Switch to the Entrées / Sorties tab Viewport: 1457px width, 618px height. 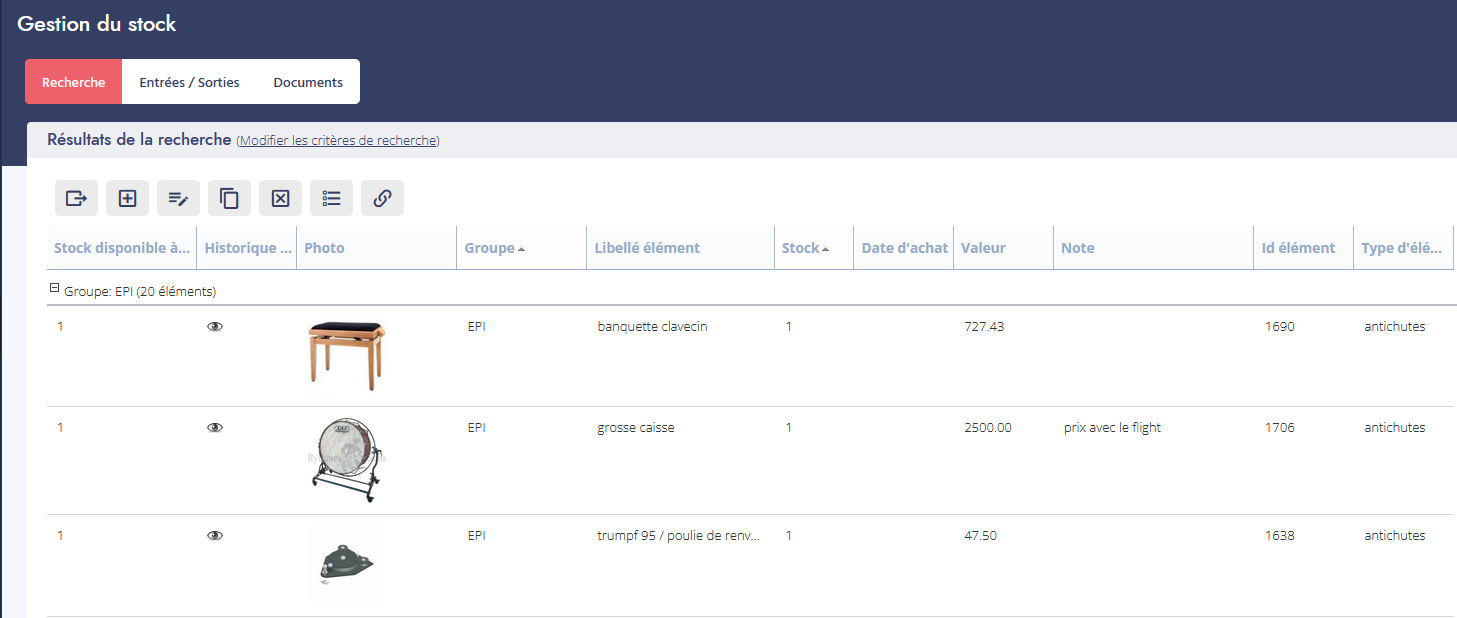point(189,82)
